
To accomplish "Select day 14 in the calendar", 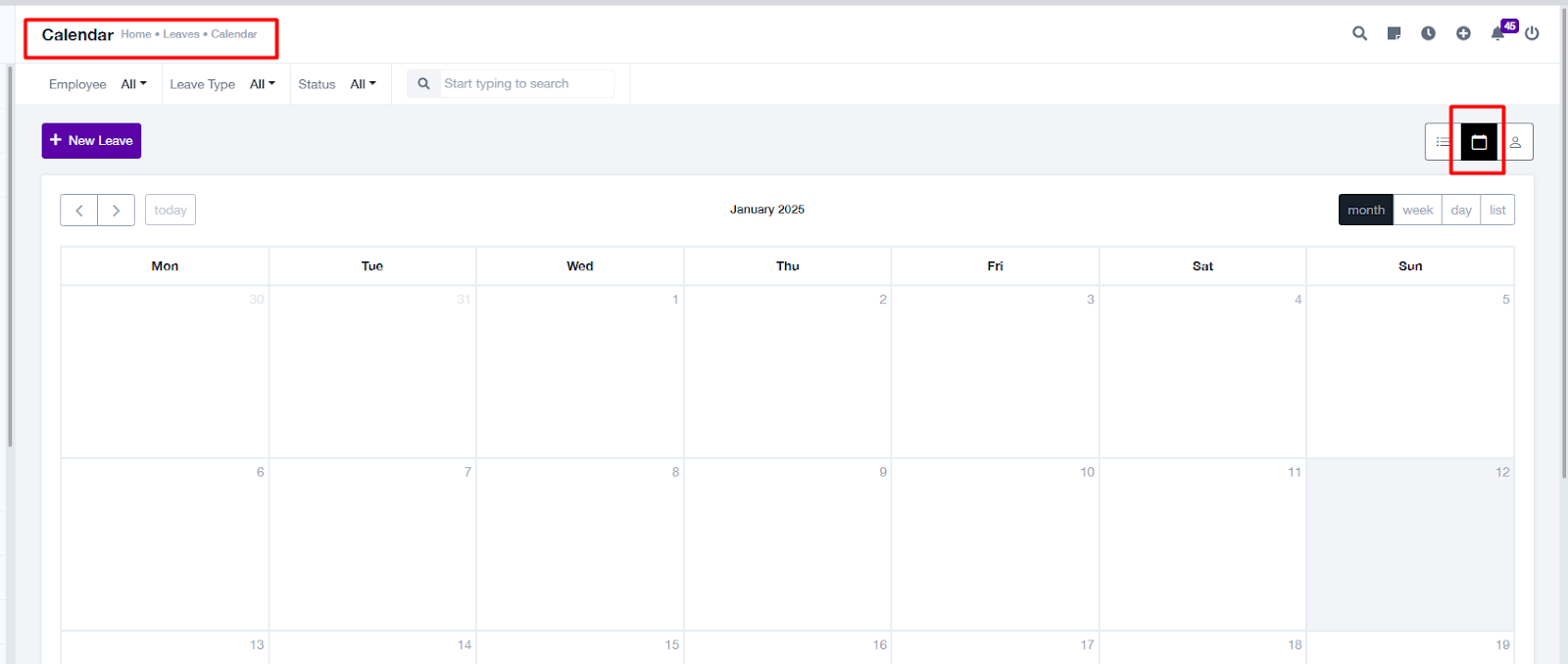I will pyautogui.click(x=372, y=647).
